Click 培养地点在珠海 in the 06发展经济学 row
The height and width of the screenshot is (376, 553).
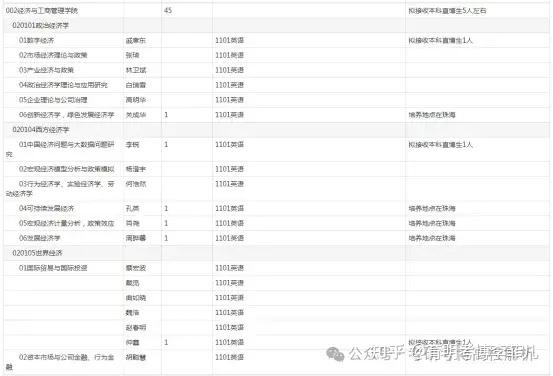click(x=432, y=238)
